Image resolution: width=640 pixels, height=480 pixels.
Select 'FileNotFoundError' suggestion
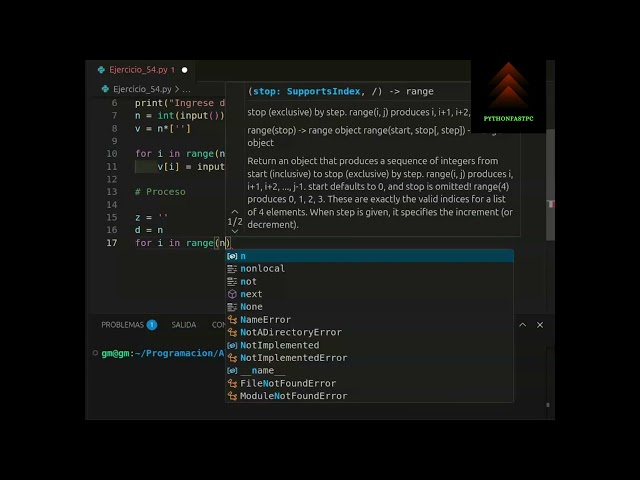369,383
